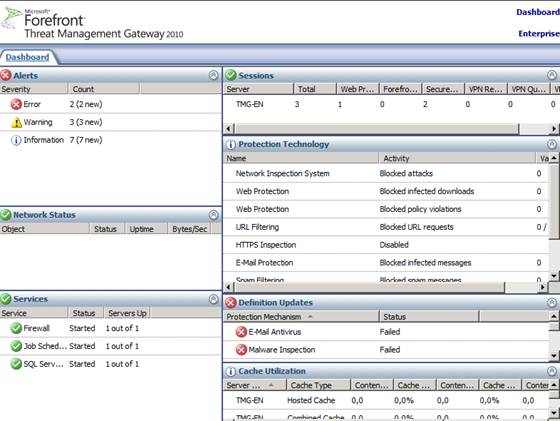560x421 pixels.
Task: Click the Blocked policy violations activity
Action: [x=420, y=209]
